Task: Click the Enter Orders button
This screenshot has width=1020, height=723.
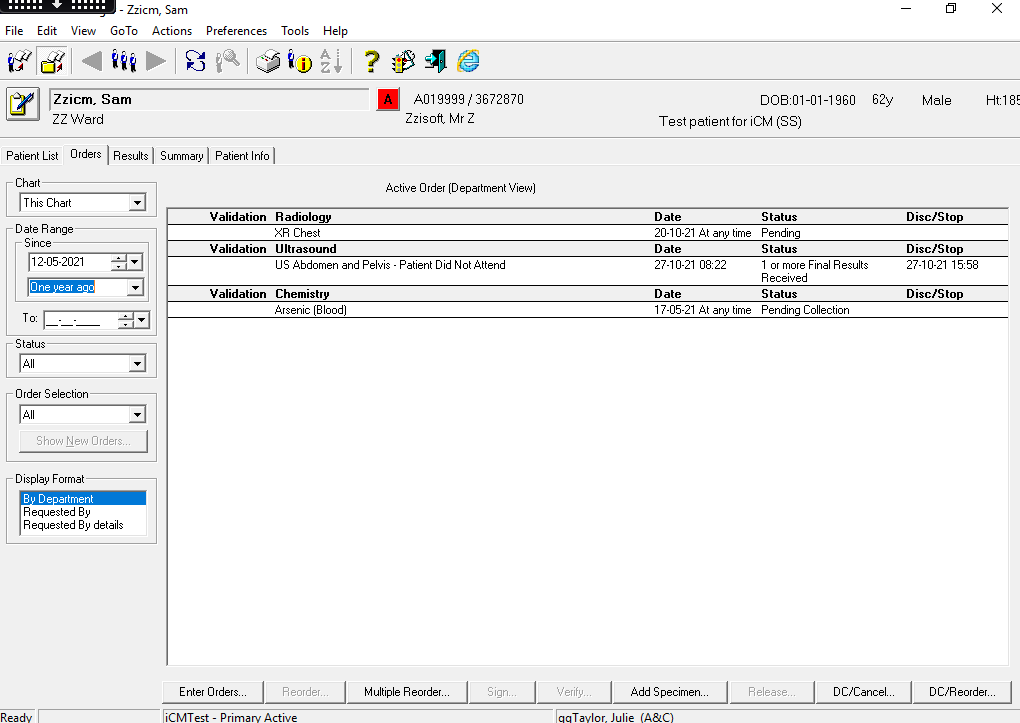Action: [213, 692]
